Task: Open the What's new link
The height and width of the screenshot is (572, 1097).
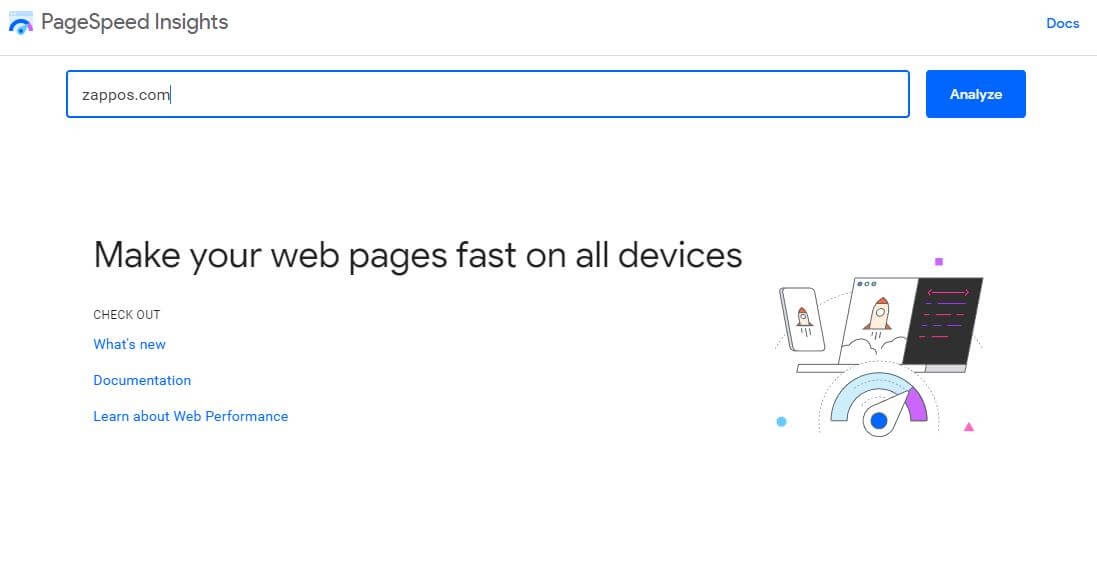Action: tap(129, 344)
